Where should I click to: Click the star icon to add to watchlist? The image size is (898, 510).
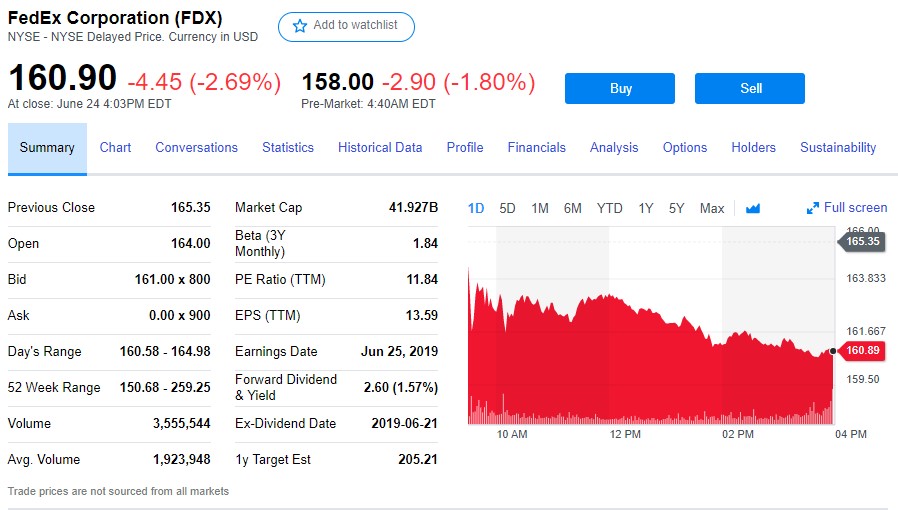tap(300, 26)
